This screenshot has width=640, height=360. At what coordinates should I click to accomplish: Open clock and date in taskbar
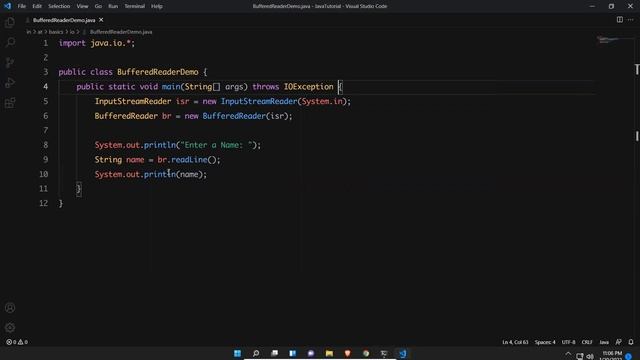(x=612, y=356)
